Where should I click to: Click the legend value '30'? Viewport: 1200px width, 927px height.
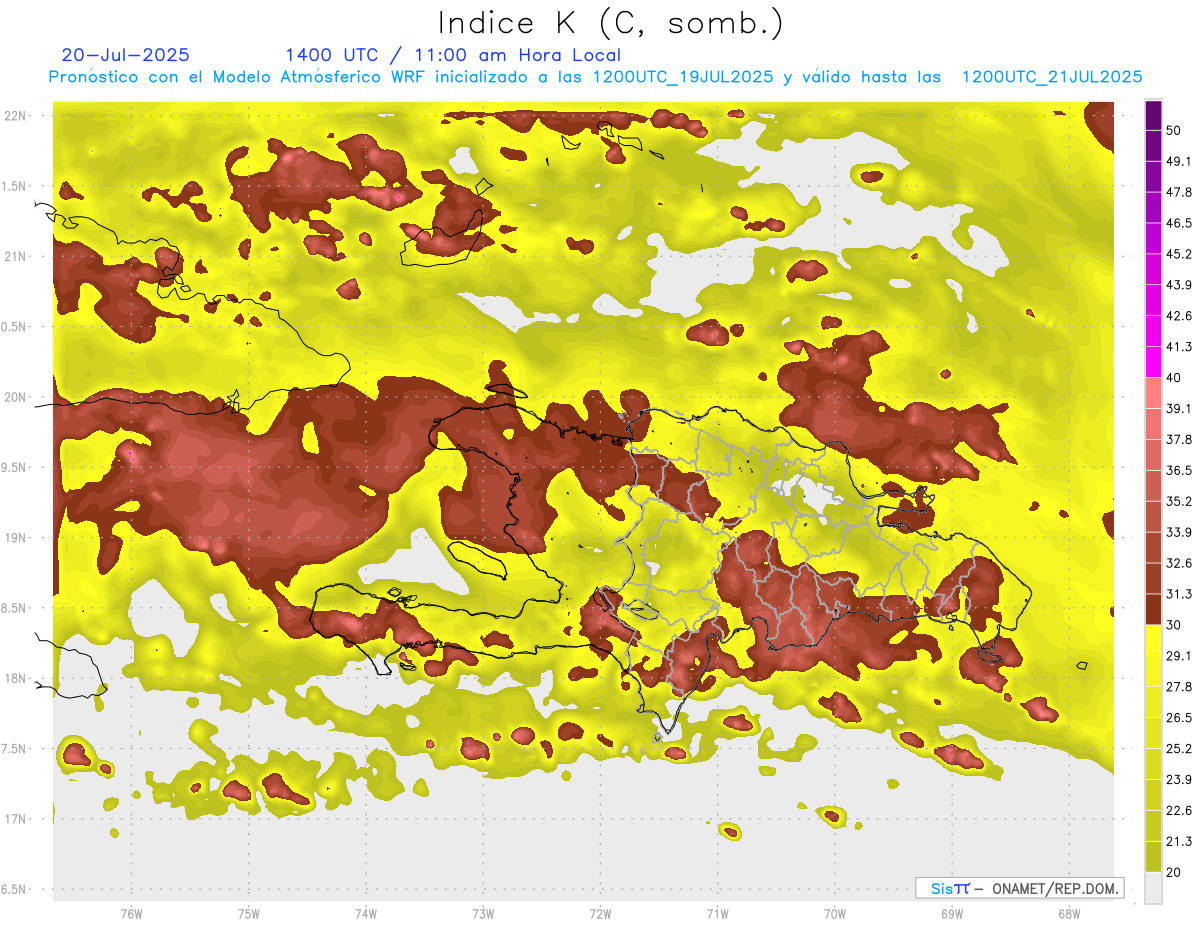tap(1173, 625)
